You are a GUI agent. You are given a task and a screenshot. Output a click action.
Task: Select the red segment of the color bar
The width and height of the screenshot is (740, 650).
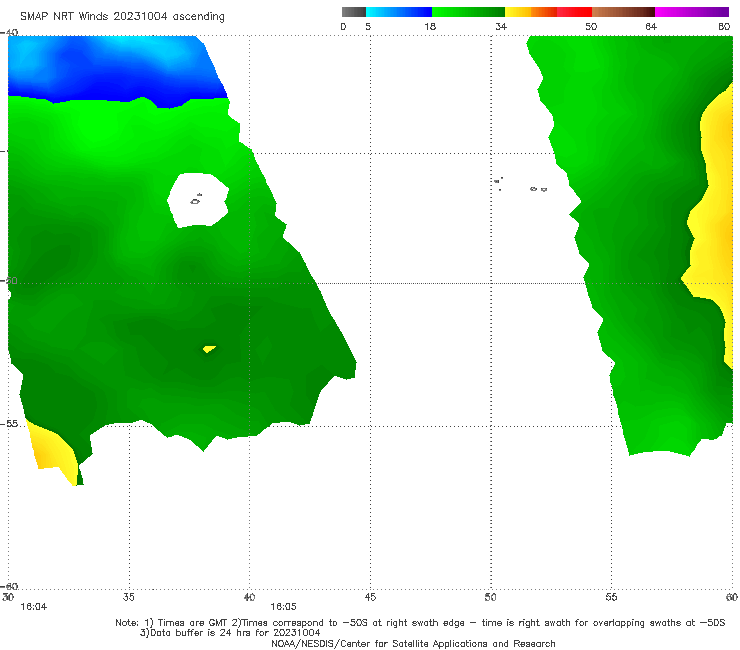tap(574, 12)
